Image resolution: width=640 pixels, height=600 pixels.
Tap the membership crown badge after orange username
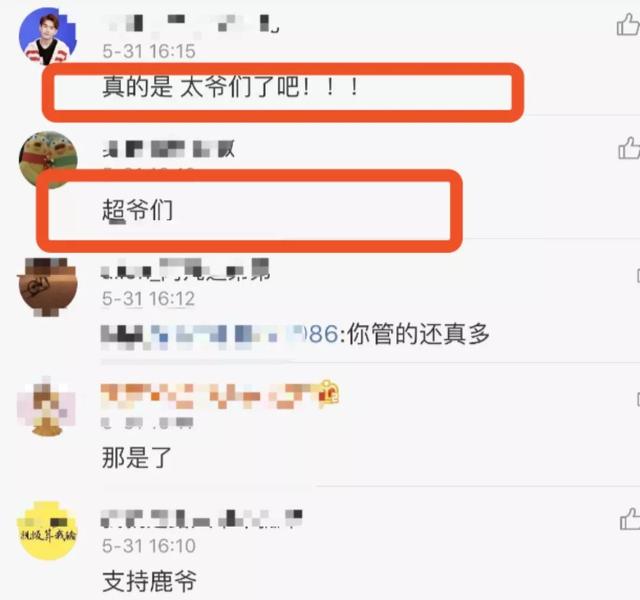pyautogui.click(x=329, y=392)
